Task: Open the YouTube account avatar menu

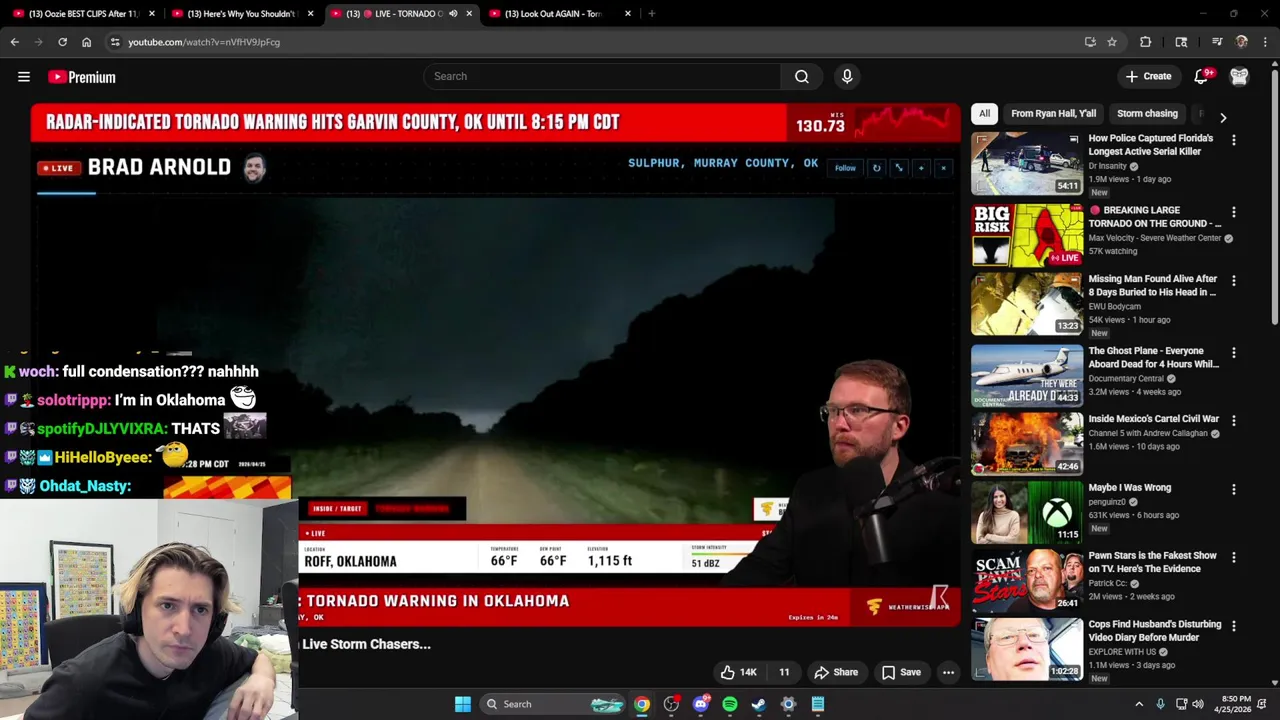Action: [x=1239, y=76]
